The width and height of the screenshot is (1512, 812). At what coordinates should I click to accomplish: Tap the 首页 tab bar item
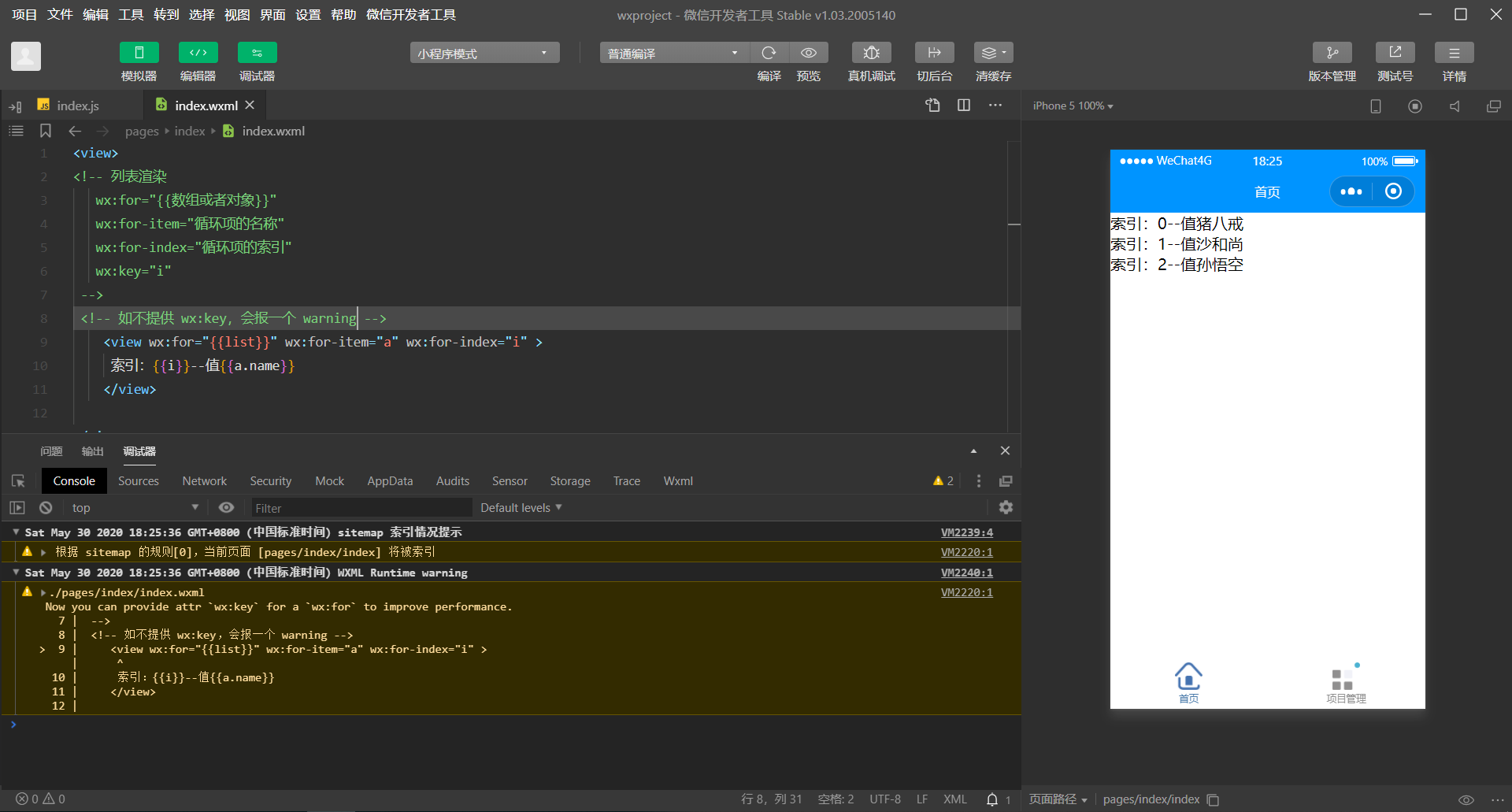click(1188, 682)
